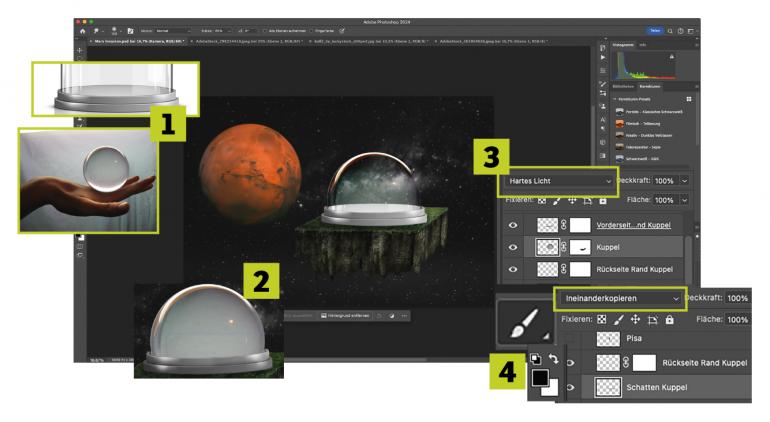
Task: Click Hintergrund entfernen in the contextual task bar
Action: click(345, 315)
